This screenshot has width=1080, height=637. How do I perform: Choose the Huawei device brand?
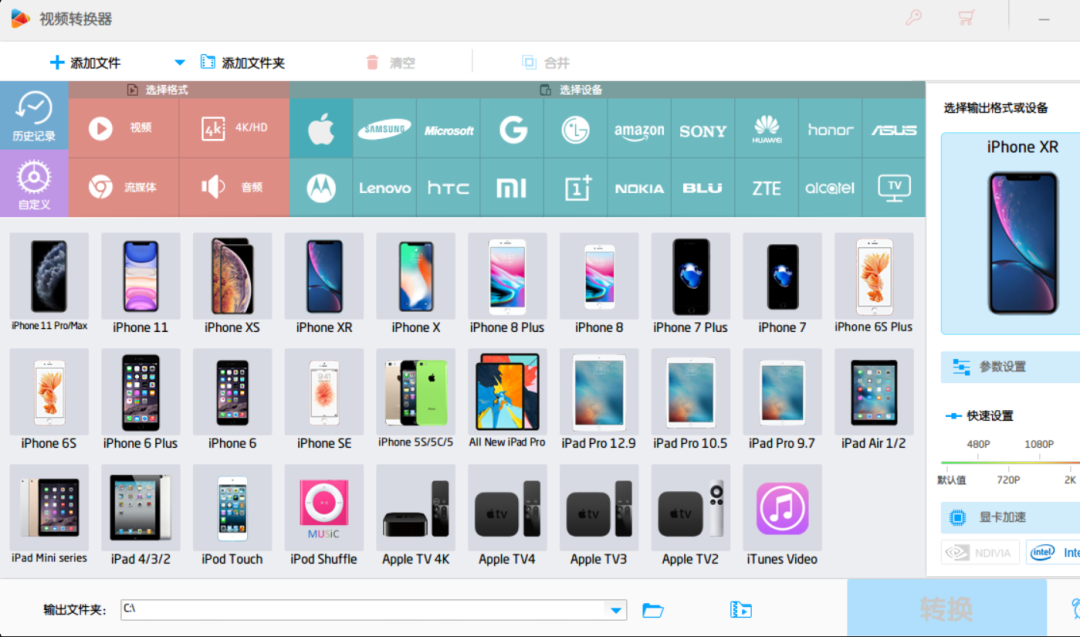click(x=767, y=128)
